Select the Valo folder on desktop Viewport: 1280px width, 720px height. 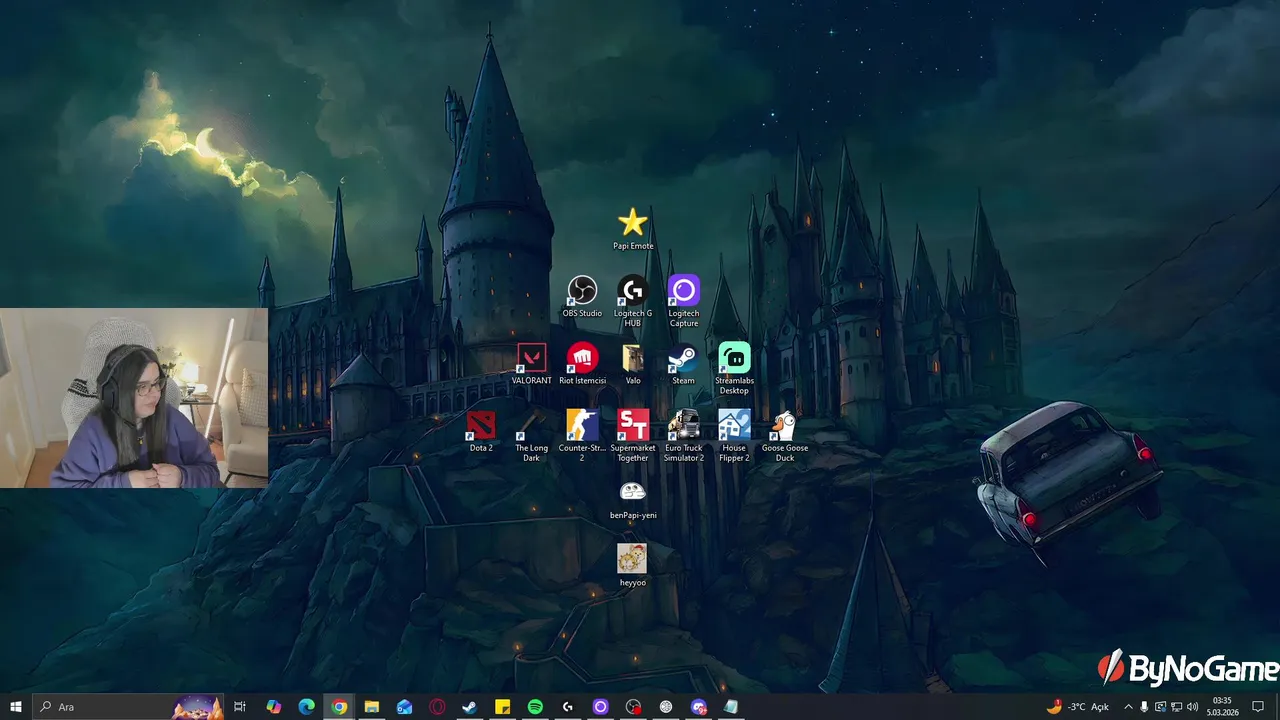[x=633, y=364]
